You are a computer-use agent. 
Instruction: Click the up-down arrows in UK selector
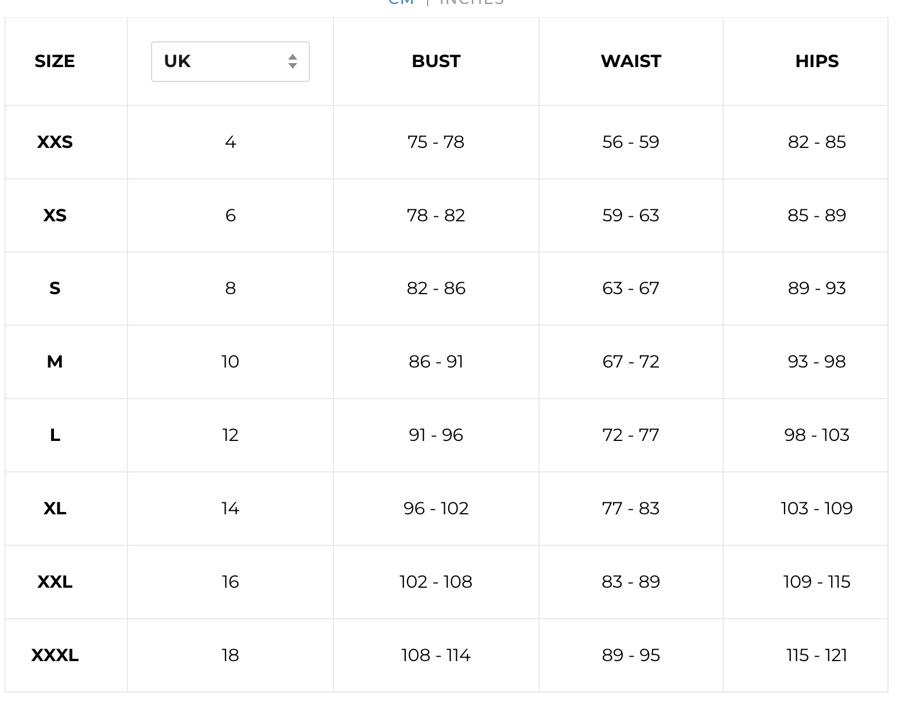[293, 61]
